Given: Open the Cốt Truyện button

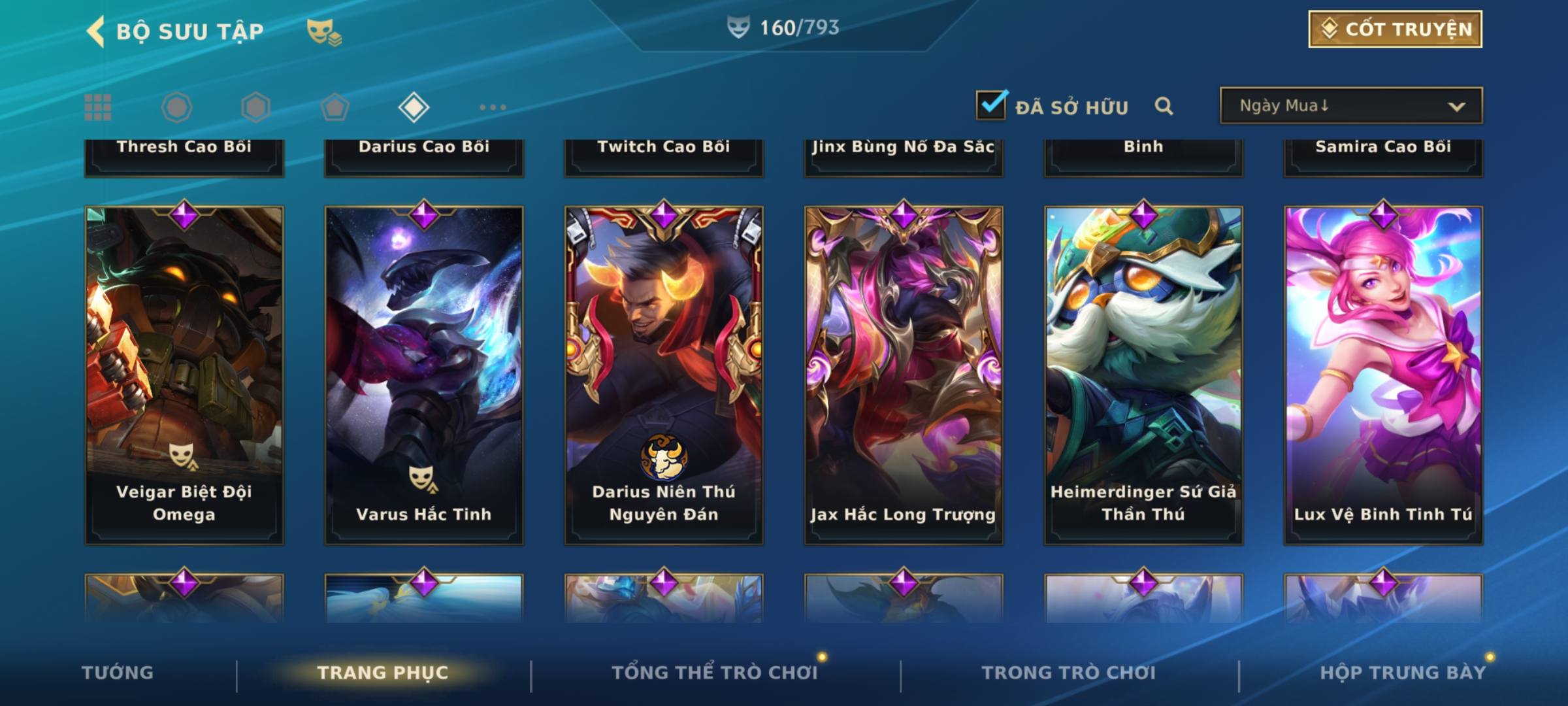Looking at the screenshot, I should click(x=1395, y=29).
